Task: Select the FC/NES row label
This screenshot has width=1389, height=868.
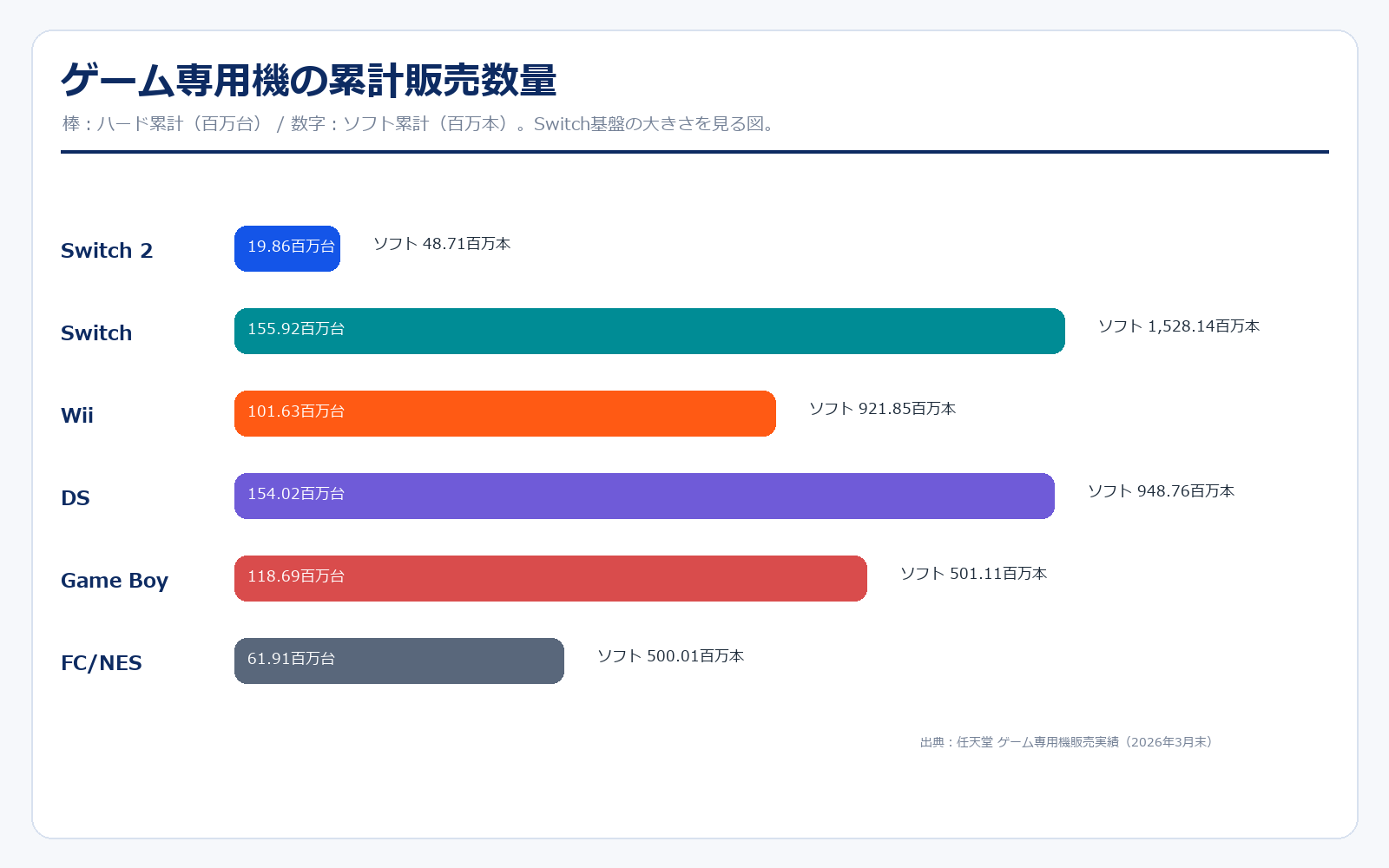Action: [102, 663]
